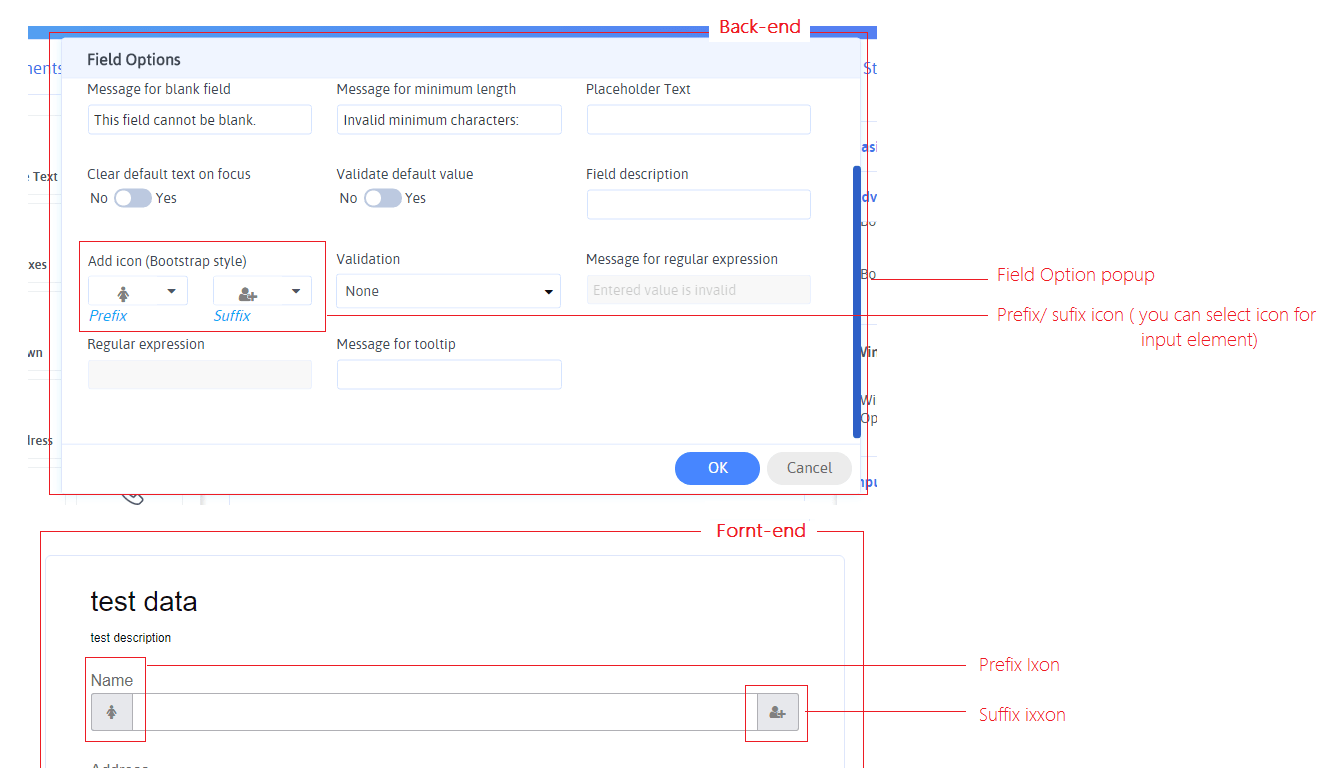Click the Prefix link label
Screen dimensions: 1344x776
pos(107,315)
